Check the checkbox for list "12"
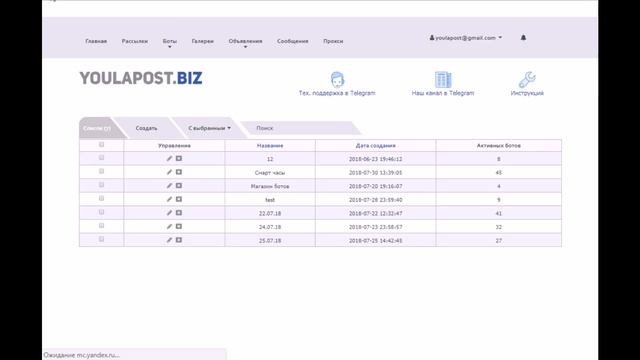 pos(102,158)
